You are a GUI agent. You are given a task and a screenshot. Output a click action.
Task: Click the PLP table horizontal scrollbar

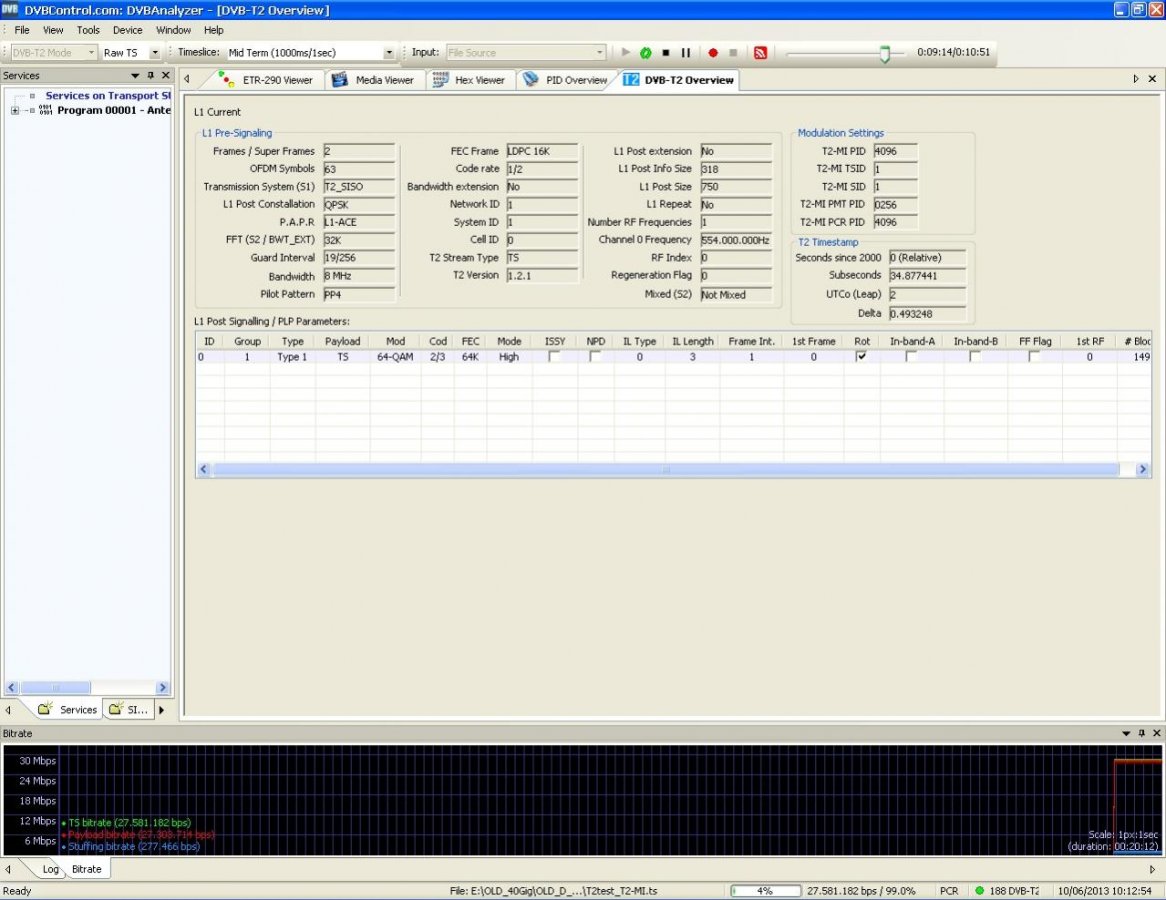pos(665,469)
